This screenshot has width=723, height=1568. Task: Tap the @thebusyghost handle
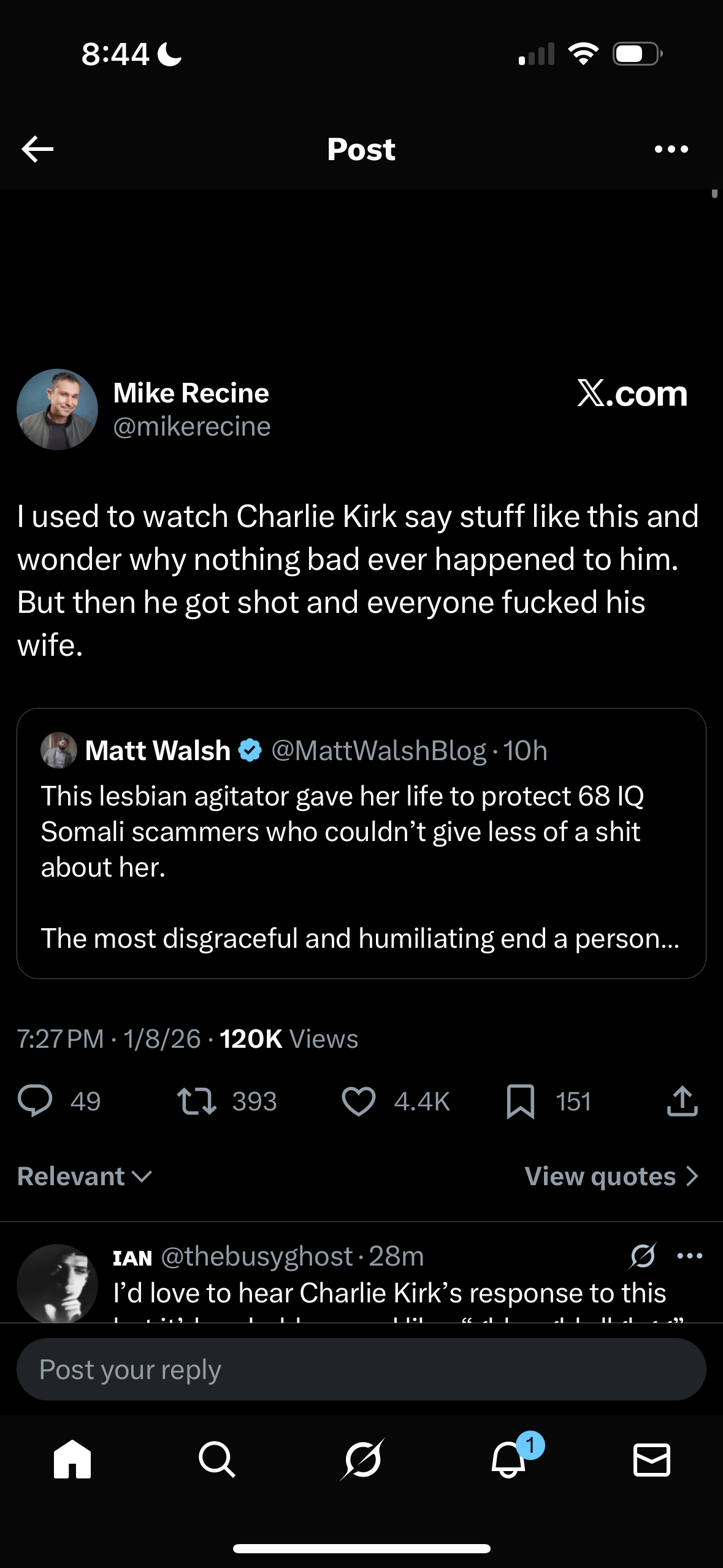tap(257, 1256)
